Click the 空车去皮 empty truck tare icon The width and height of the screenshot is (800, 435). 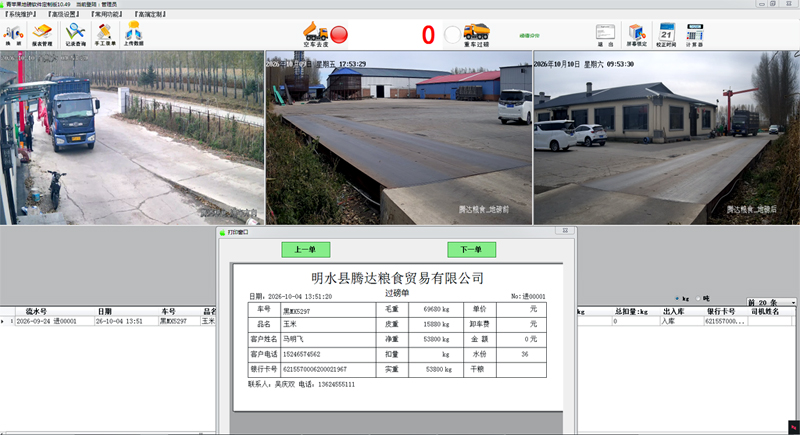[x=315, y=35]
